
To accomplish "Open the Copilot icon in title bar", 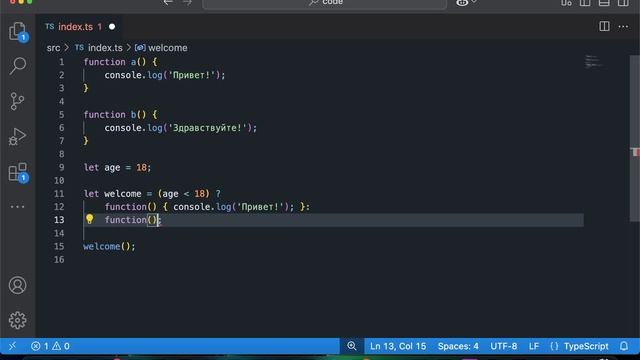I will [462, 2].
